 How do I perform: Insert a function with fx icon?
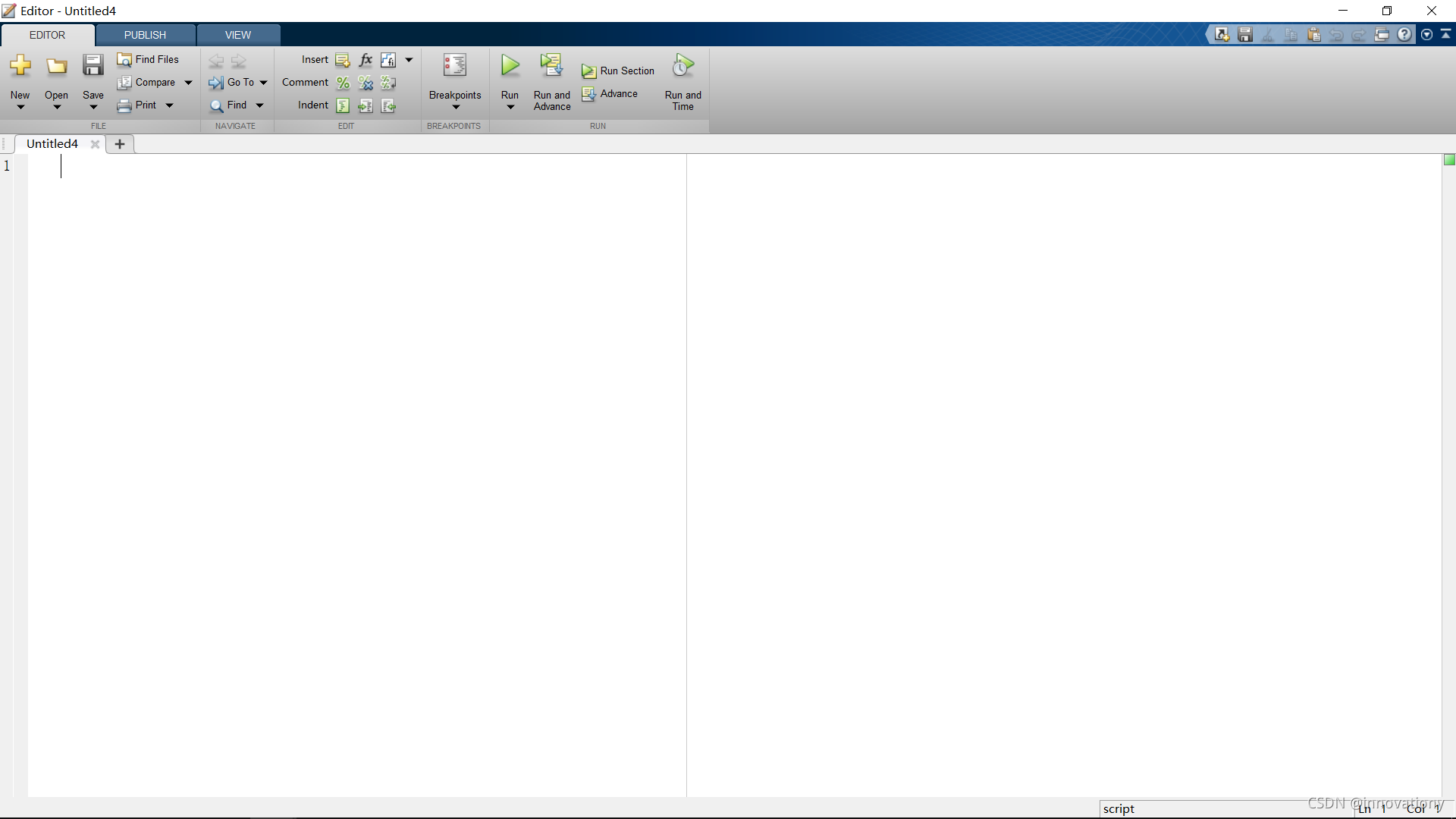366,60
